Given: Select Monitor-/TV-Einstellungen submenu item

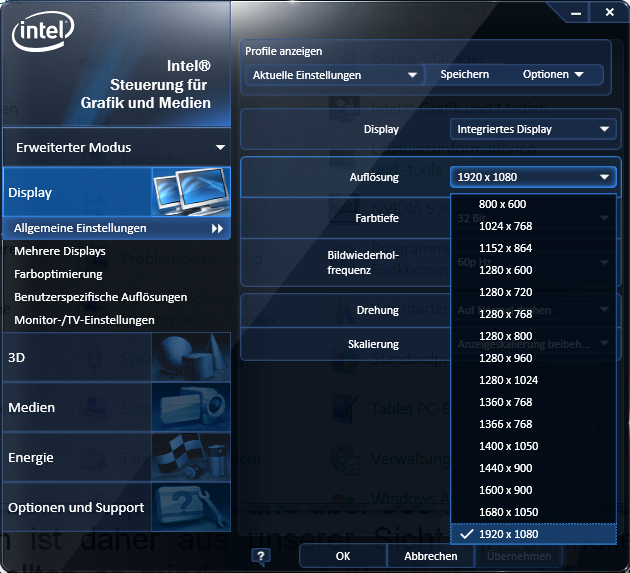Looking at the screenshot, I should [x=84, y=320].
